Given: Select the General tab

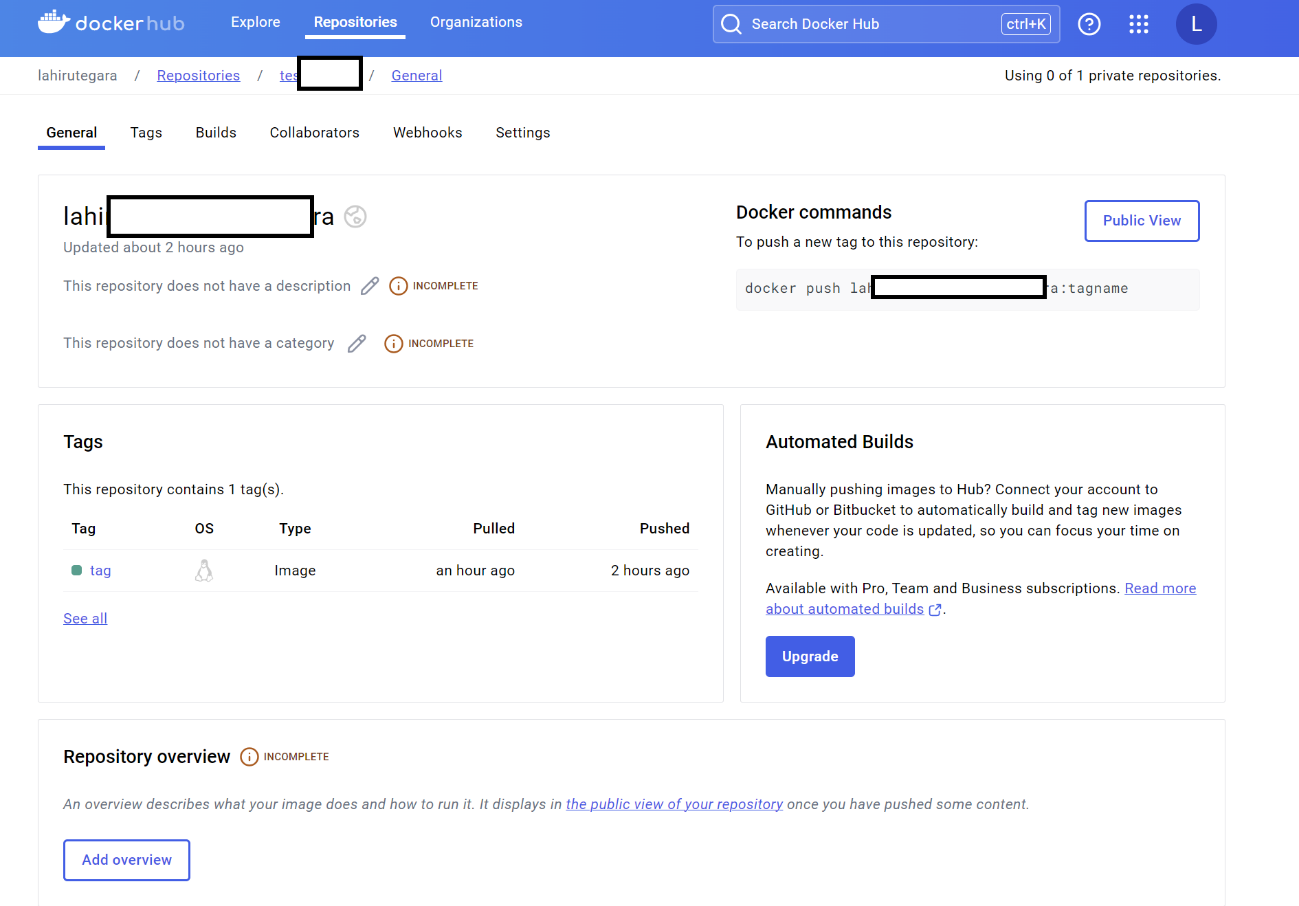Looking at the screenshot, I should [72, 132].
